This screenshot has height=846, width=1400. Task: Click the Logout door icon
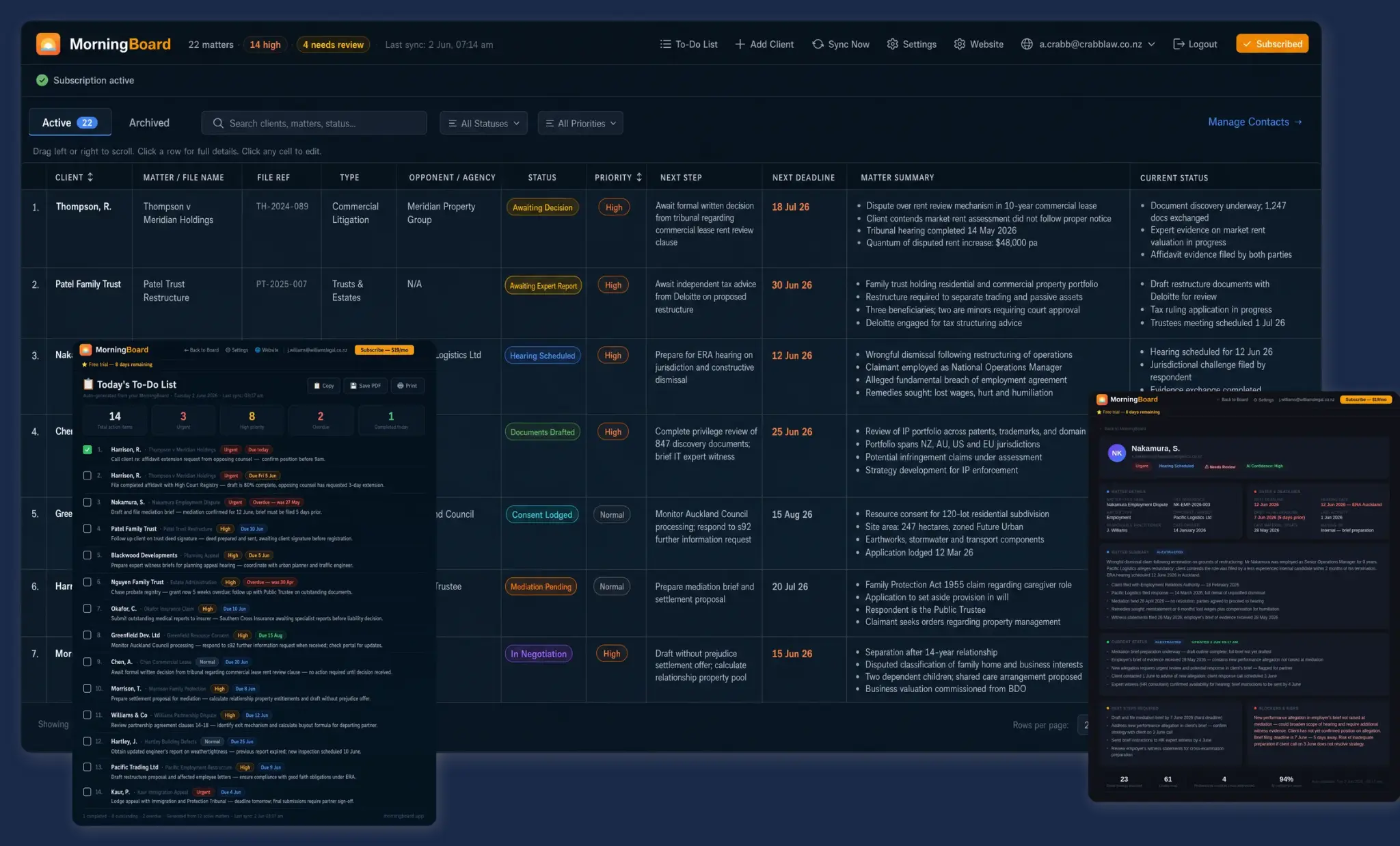click(1179, 44)
